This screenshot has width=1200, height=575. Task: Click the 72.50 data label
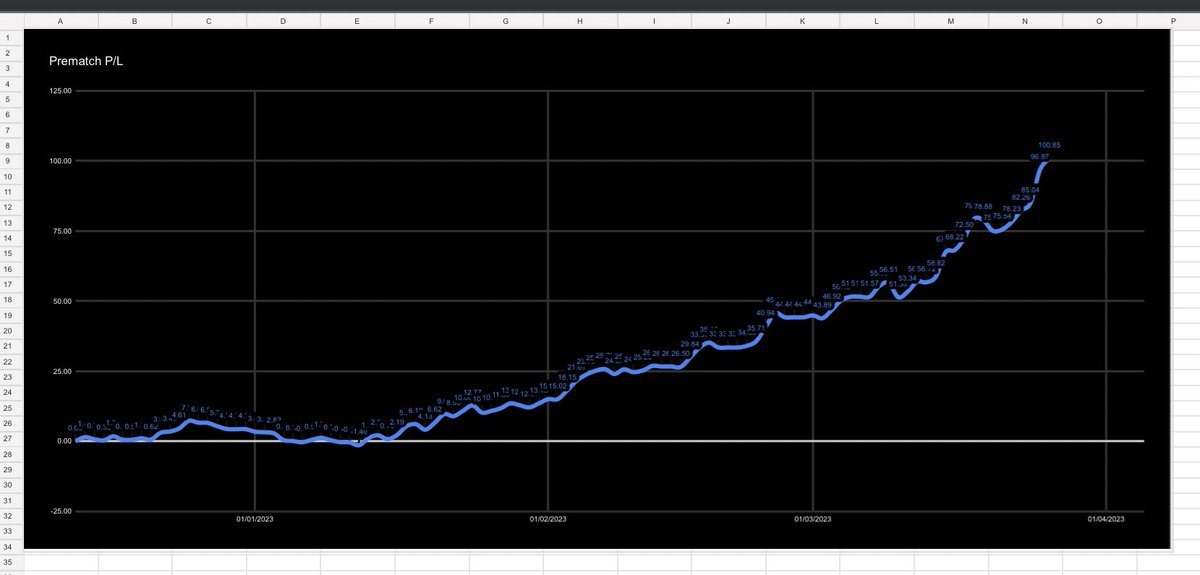click(965, 224)
